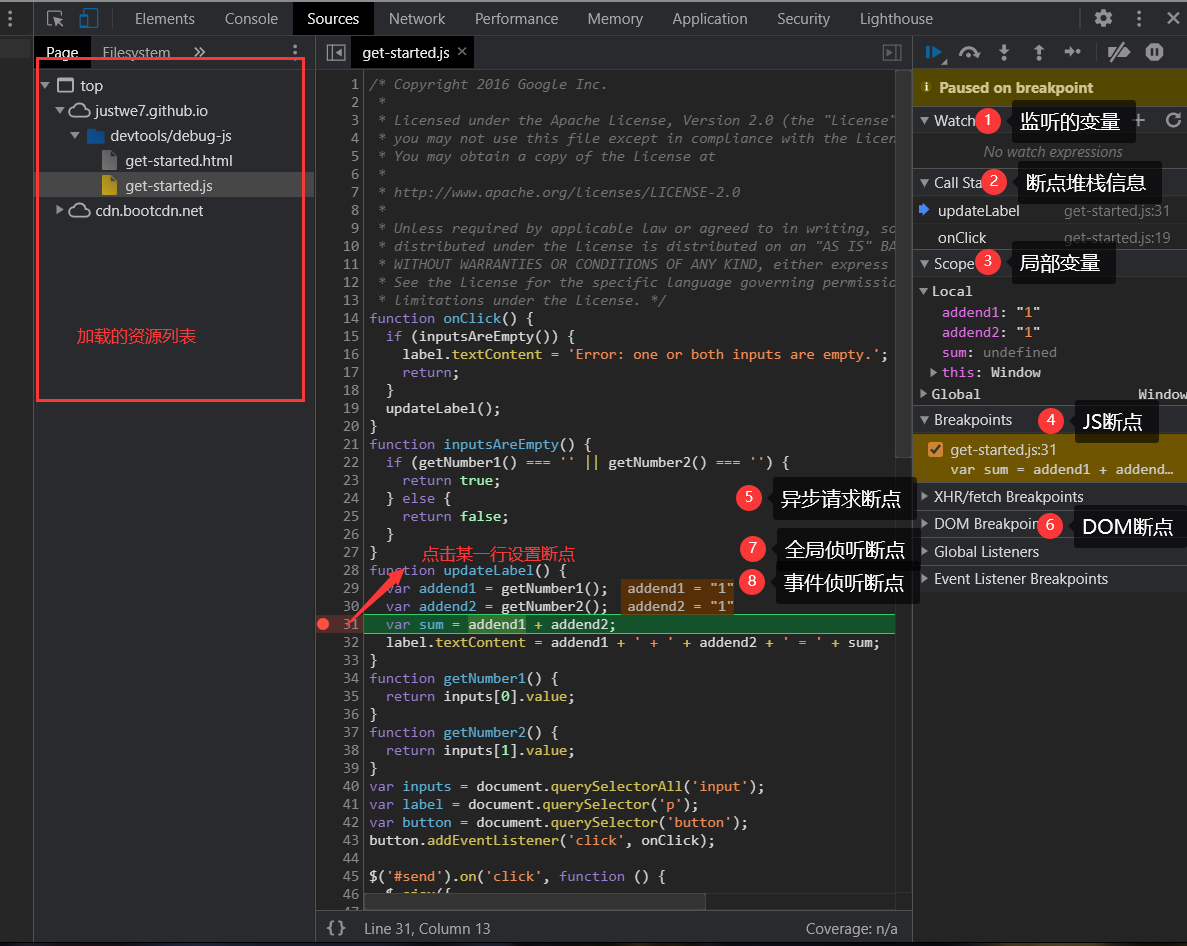
Task: Click the Line 31, Column 13 status
Action: [x=427, y=929]
